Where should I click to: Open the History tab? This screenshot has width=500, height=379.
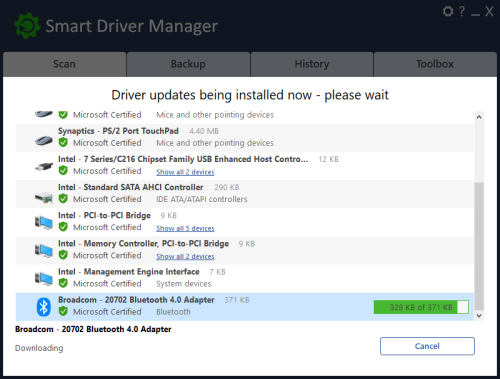coord(312,64)
